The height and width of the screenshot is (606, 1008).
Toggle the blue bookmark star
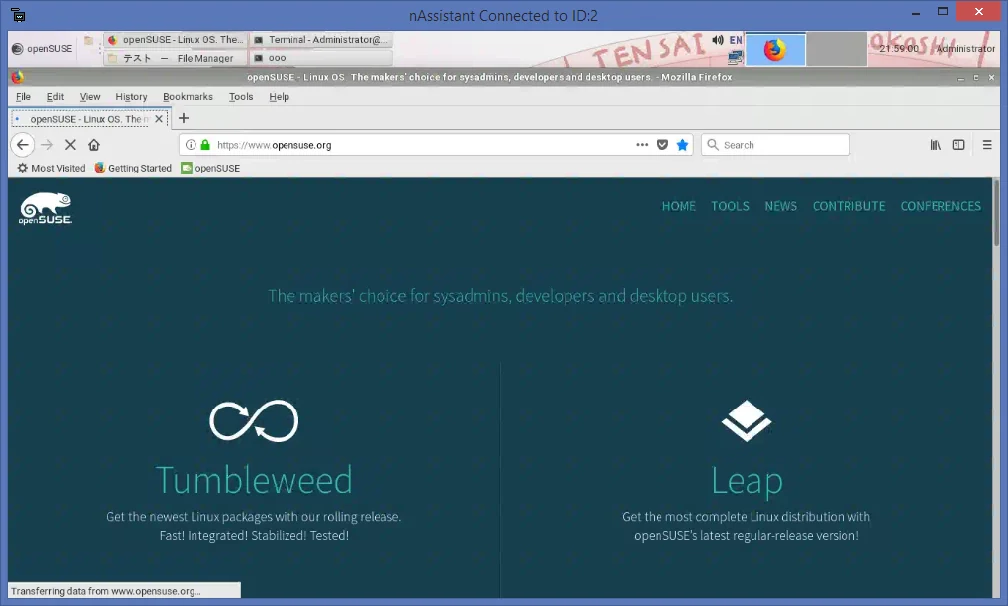click(x=683, y=145)
